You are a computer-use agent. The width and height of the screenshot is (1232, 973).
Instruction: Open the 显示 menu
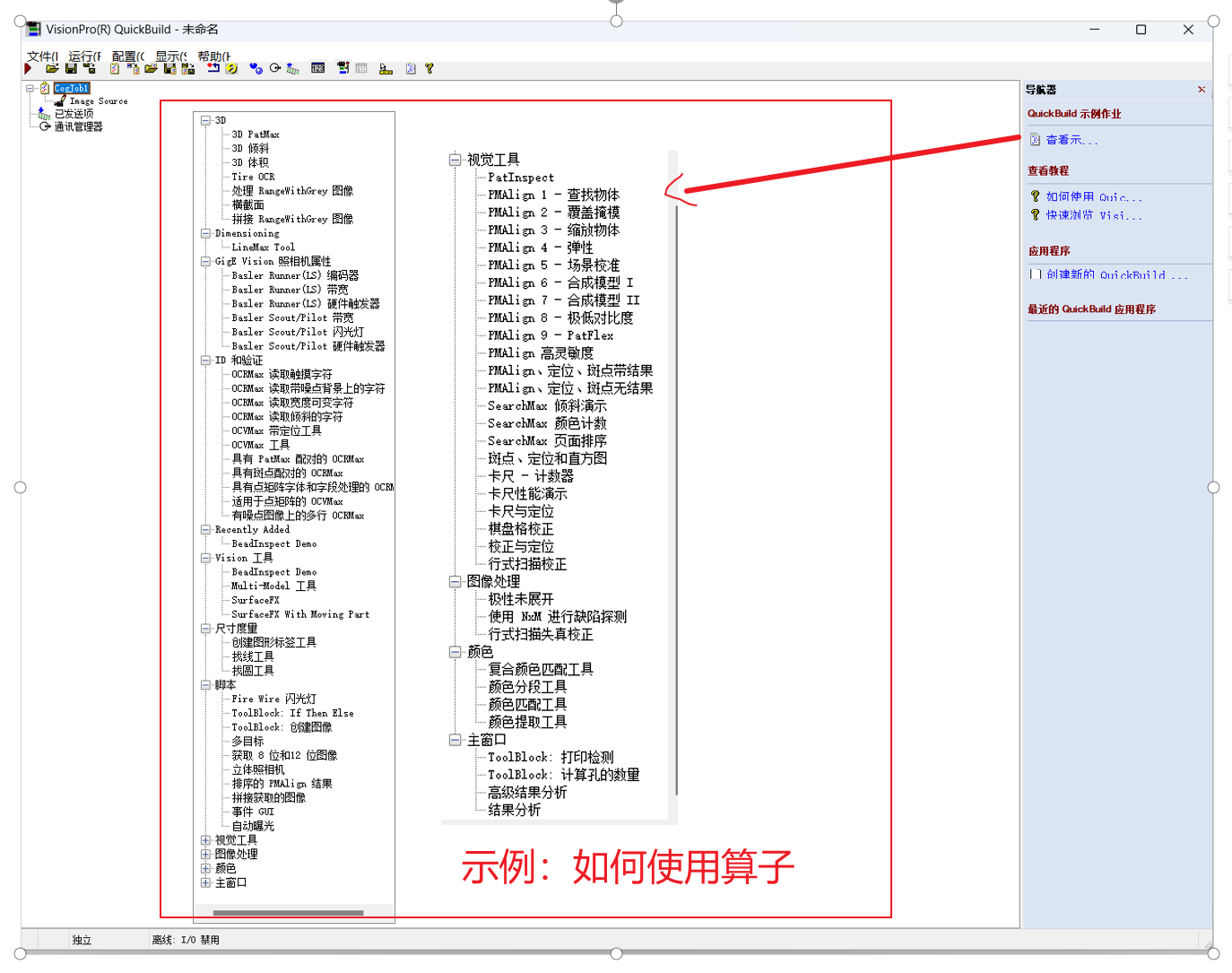click(170, 56)
